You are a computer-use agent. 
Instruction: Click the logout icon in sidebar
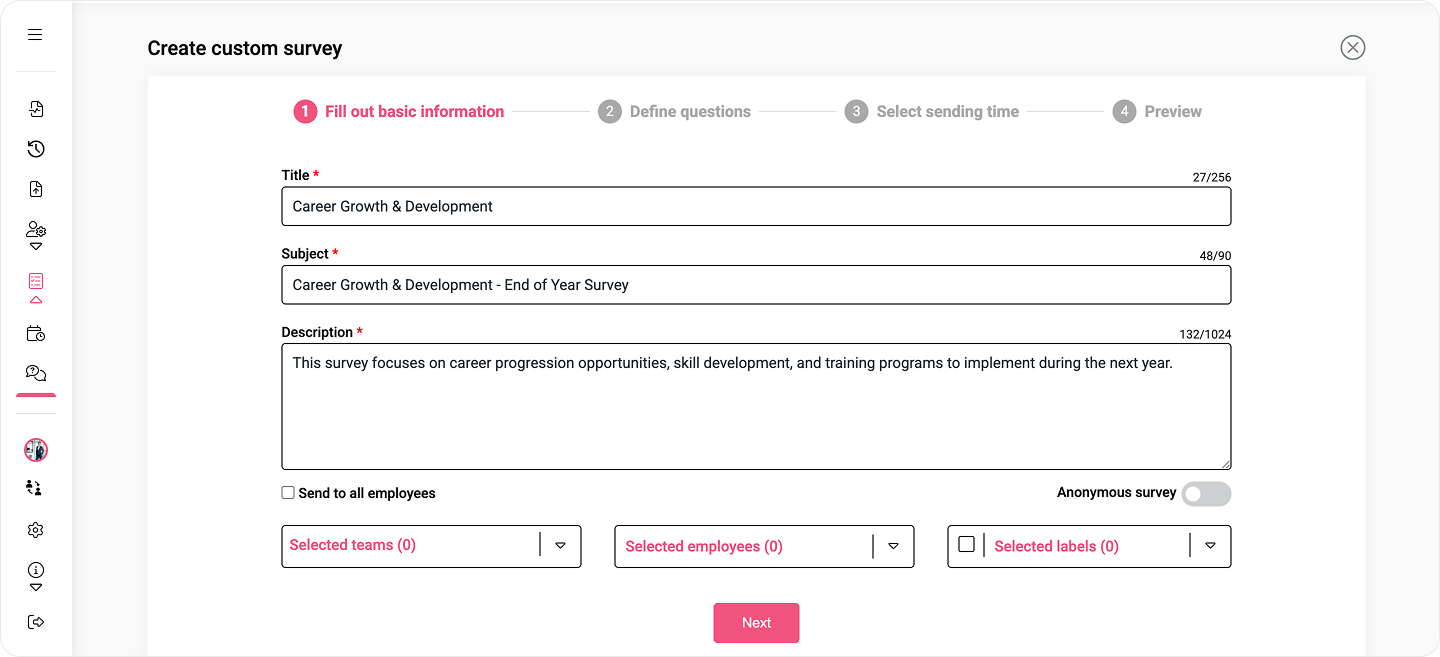[36, 622]
